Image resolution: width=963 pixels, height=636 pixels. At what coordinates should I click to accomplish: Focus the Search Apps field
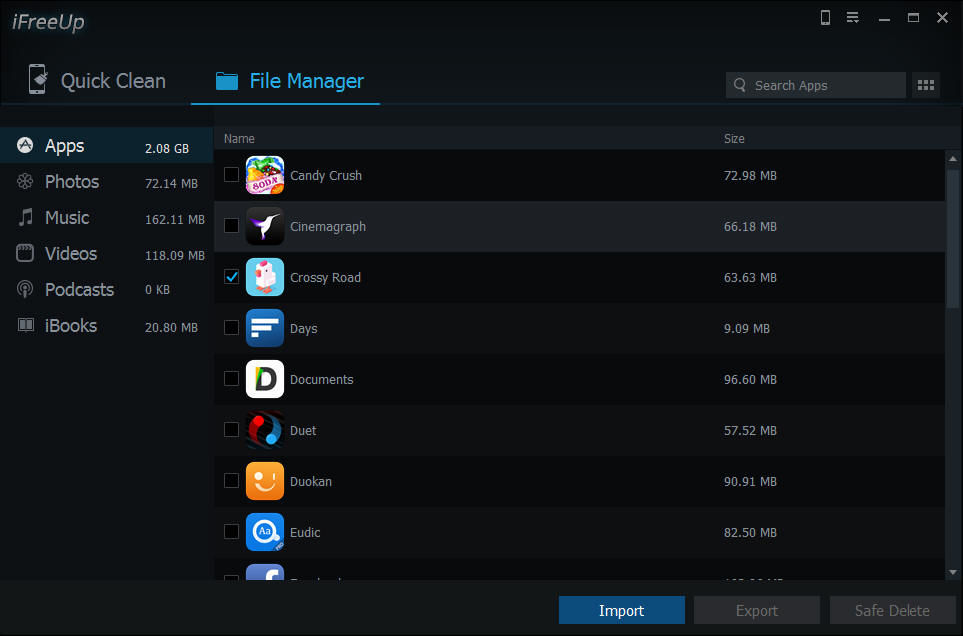815,85
